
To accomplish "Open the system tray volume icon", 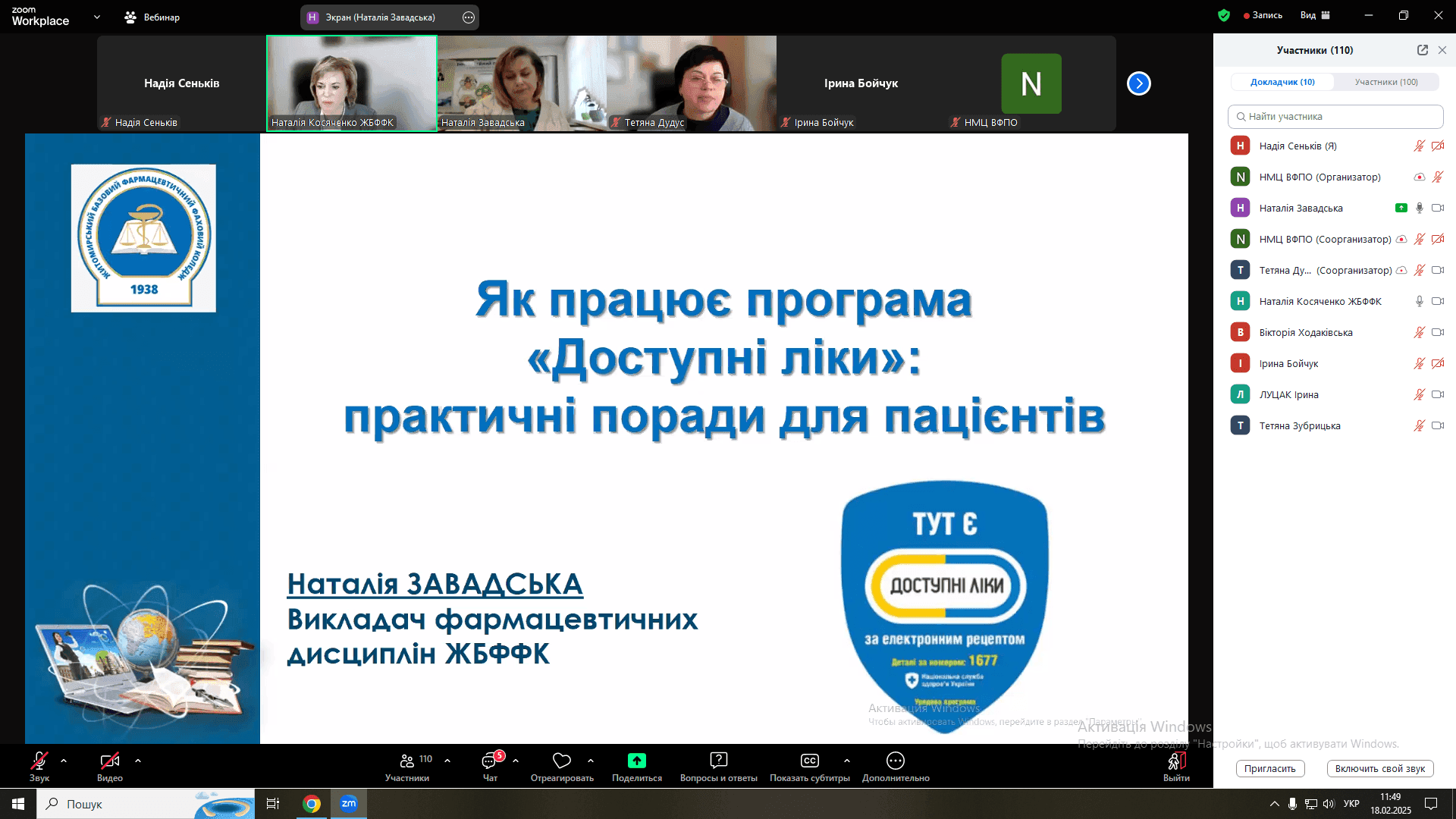I will click(1329, 804).
